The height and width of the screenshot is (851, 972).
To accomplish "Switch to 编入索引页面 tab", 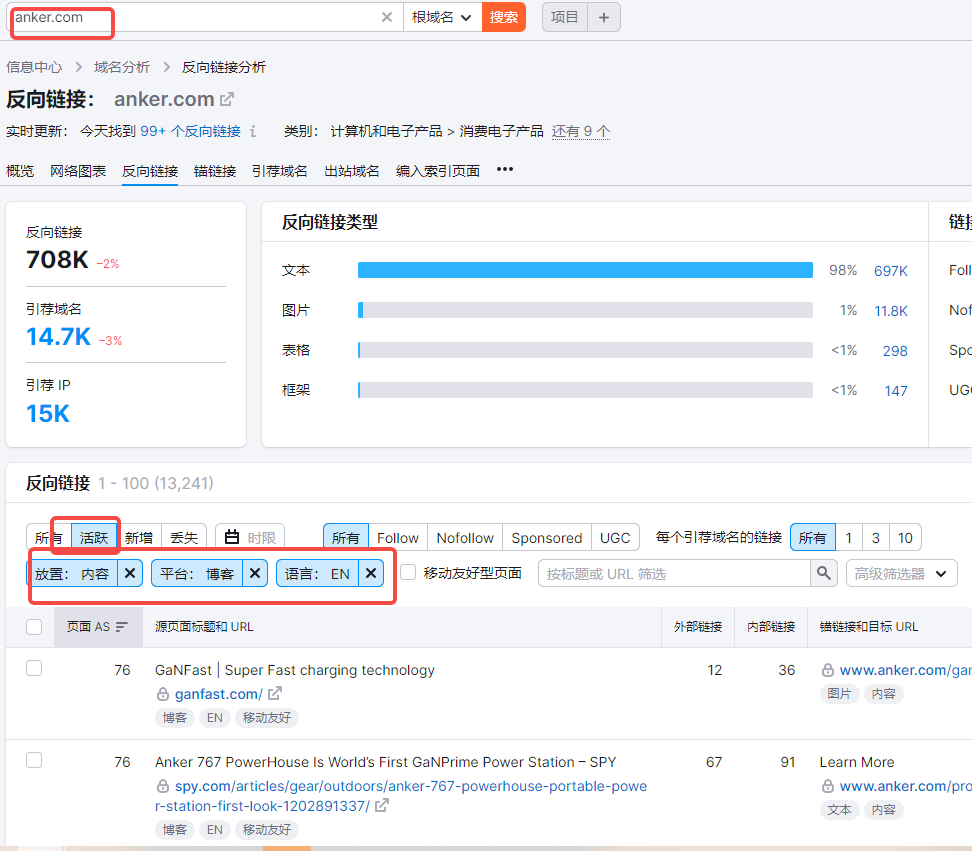I will [x=438, y=171].
